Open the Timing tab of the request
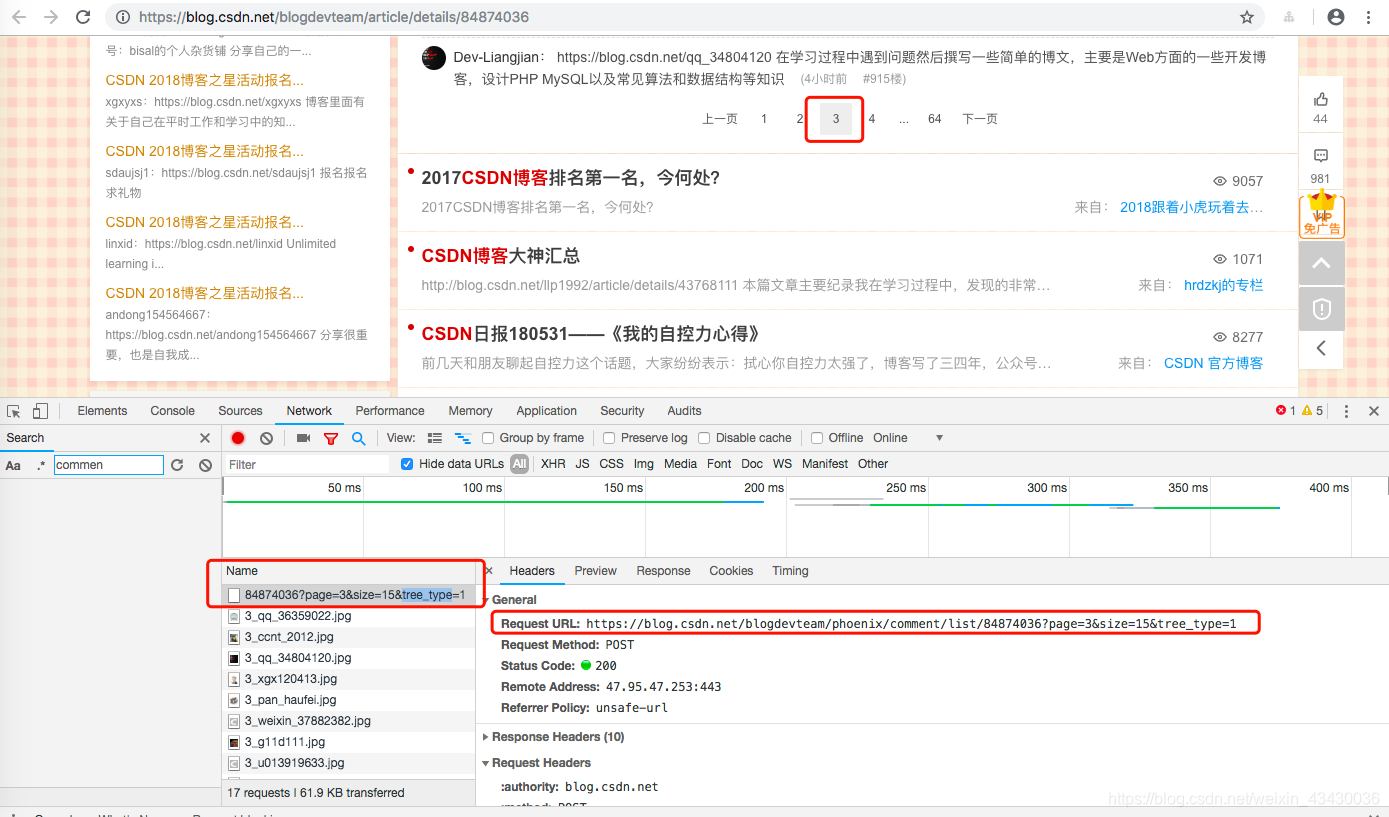The image size is (1389, 817). [x=790, y=571]
